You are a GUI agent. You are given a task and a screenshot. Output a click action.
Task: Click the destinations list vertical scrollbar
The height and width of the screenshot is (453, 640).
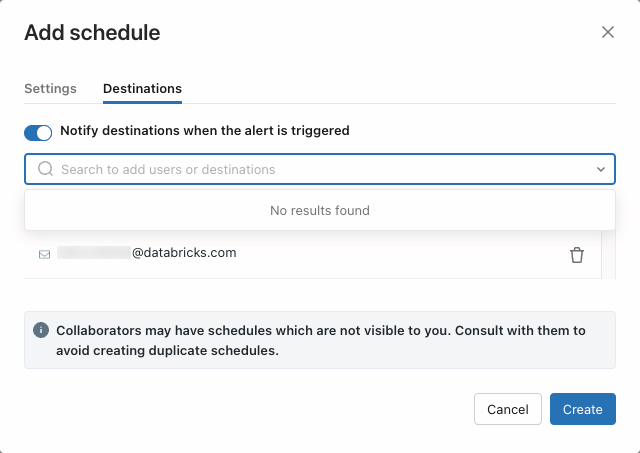[606, 254]
